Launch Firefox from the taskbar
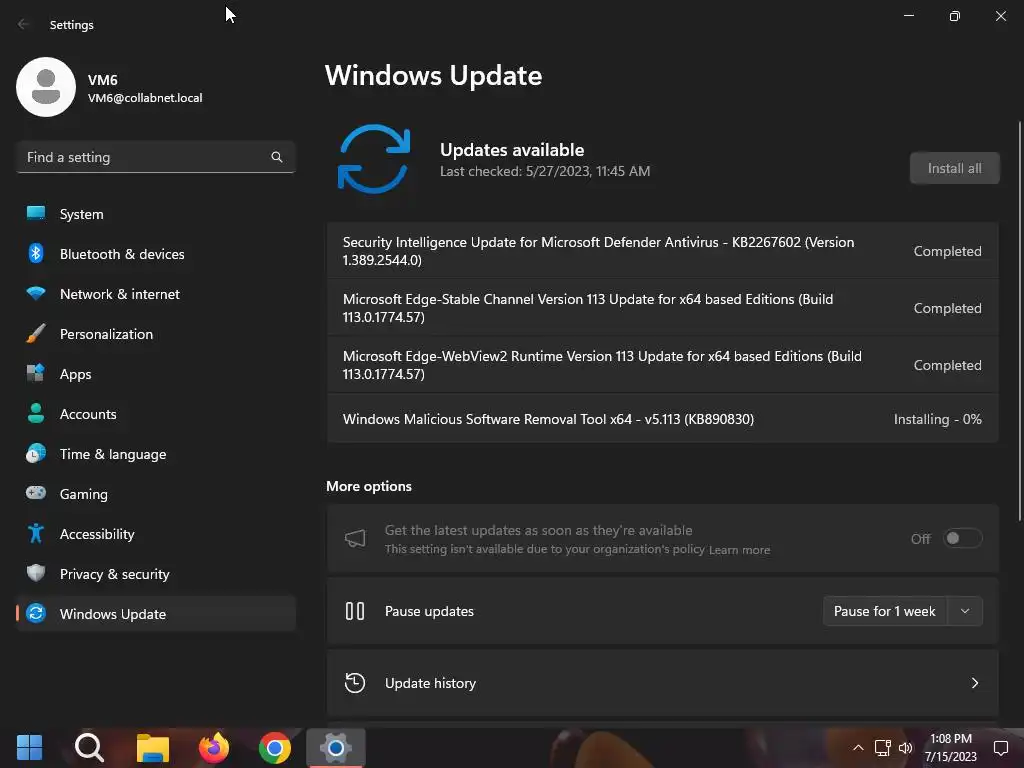 pyautogui.click(x=214, y=747)
